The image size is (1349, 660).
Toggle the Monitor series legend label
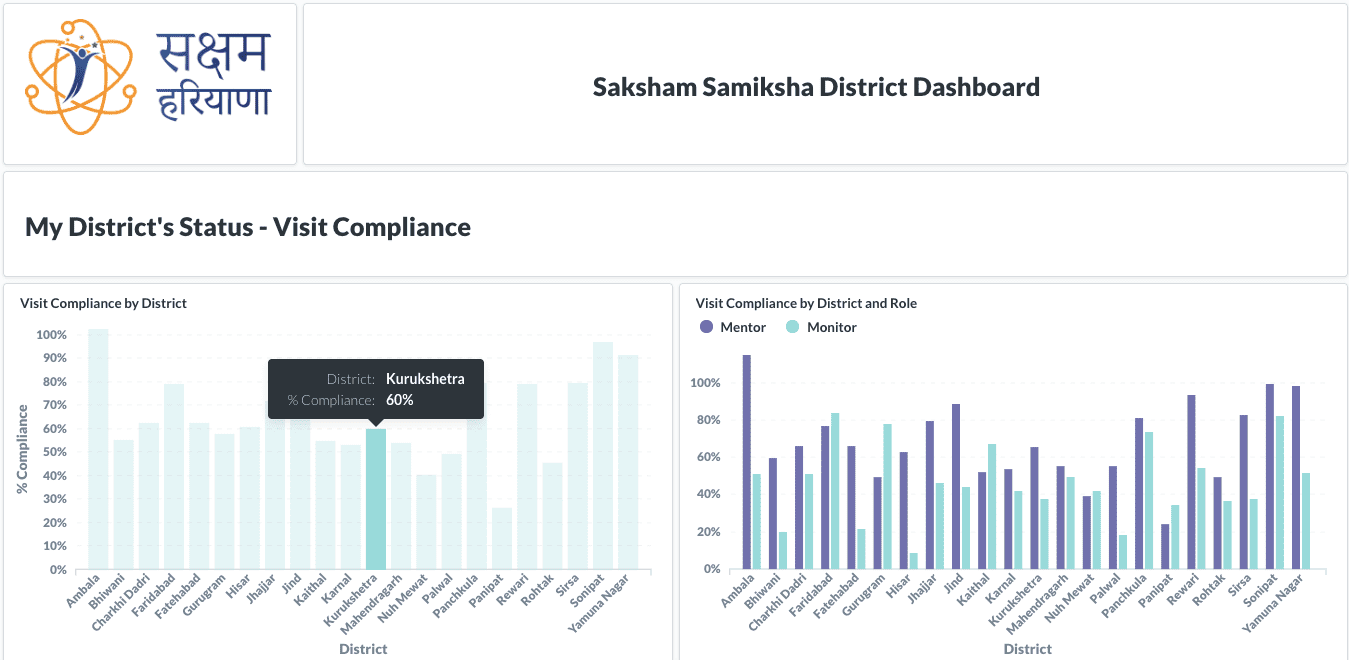coord(831,327)
